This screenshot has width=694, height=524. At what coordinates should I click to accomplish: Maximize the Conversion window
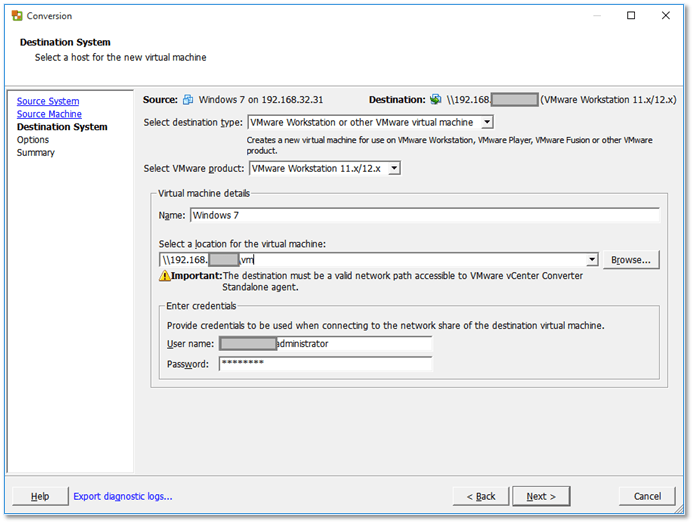coord(631,15)
